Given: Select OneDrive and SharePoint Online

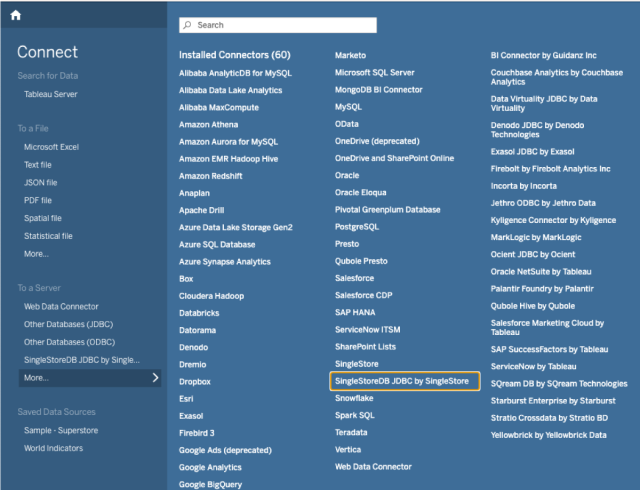Looking at the screenshot, I should click(x=394, y=158).
